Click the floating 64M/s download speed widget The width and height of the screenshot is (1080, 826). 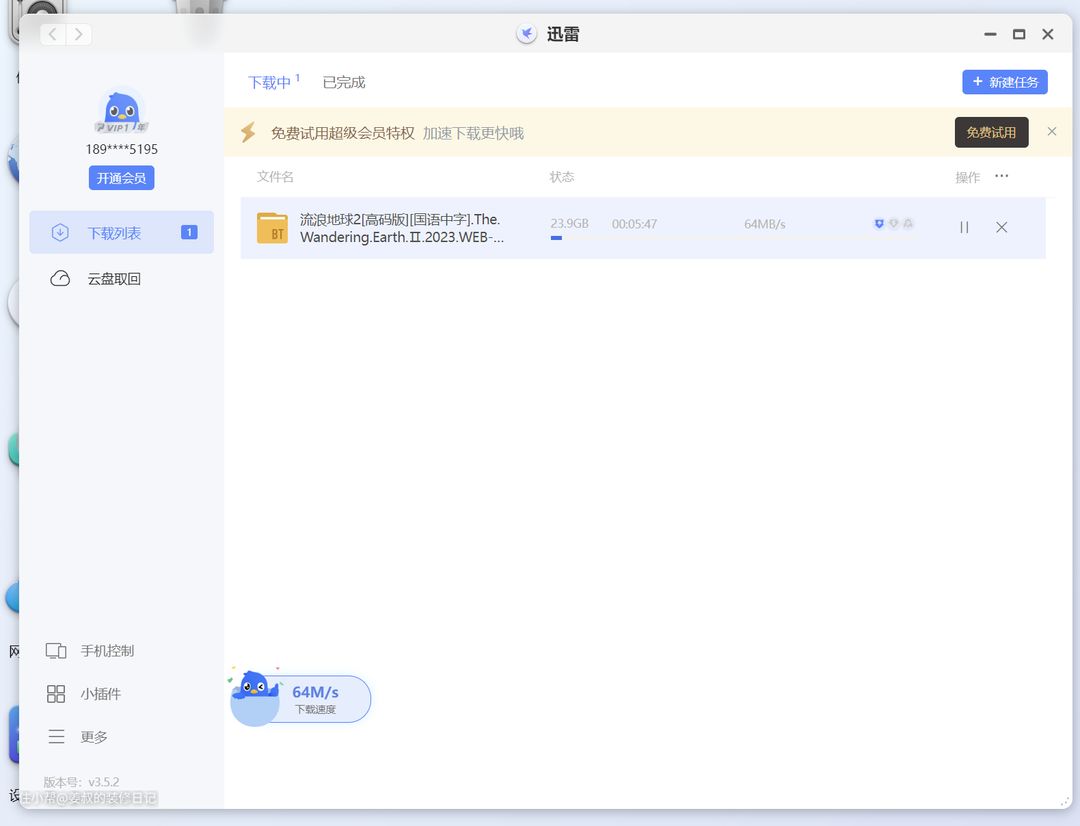click(x=300, y=699)
